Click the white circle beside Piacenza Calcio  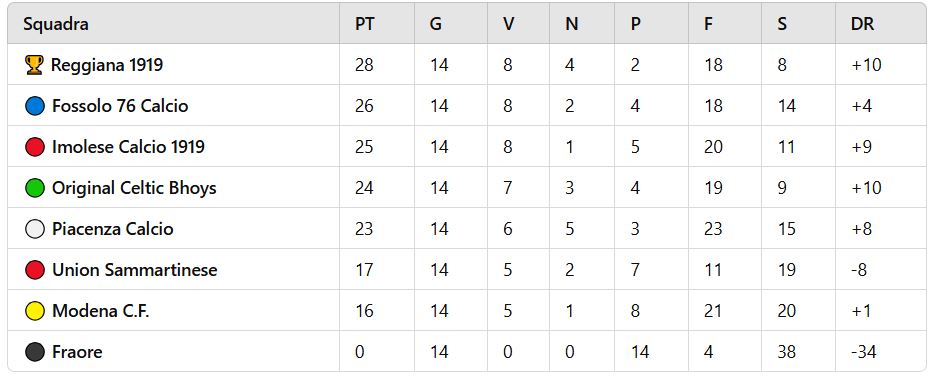pyautogui.click(x=35, y=229)
